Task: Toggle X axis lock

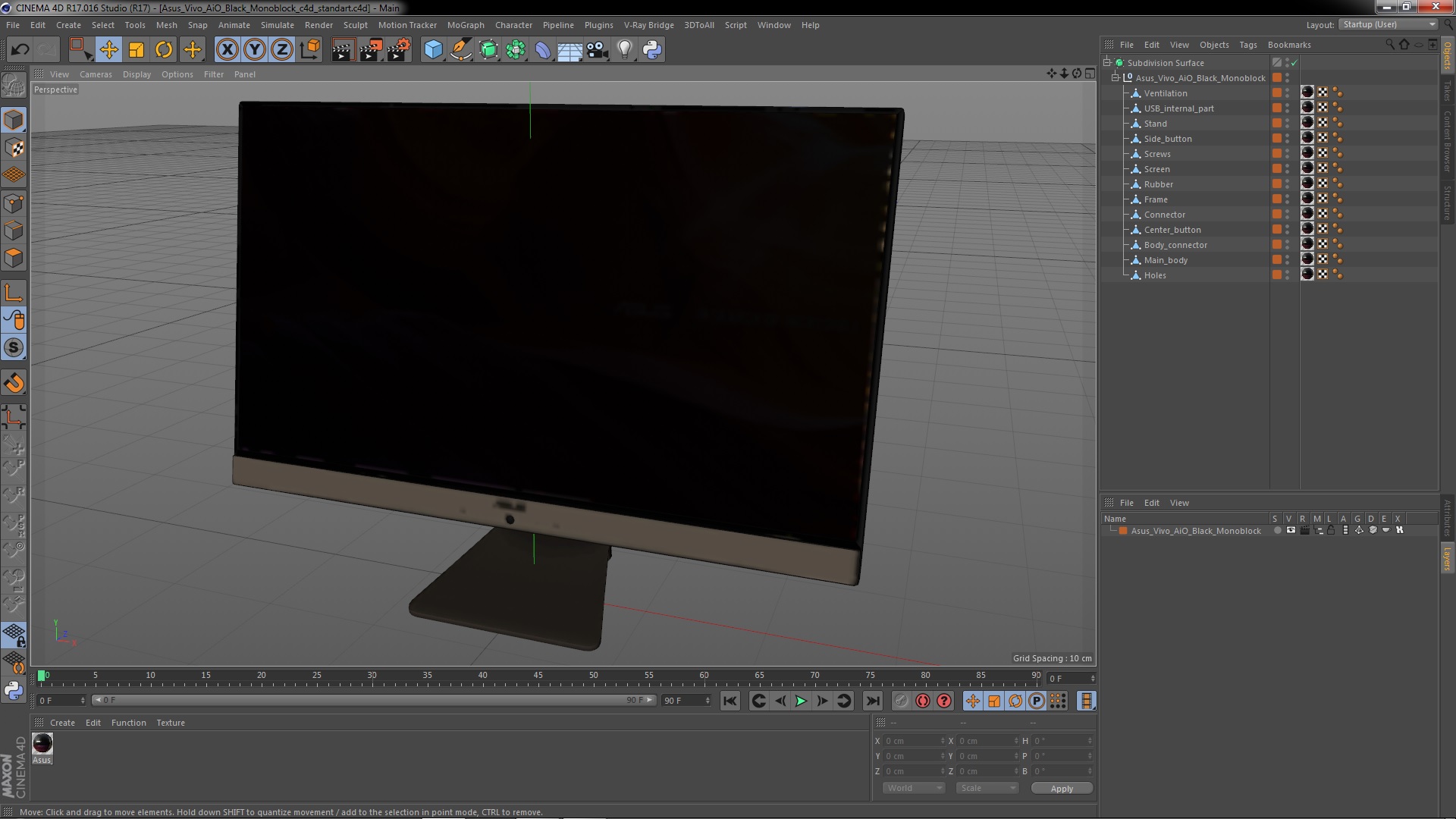Action: pyautogui.click(x=227, y=50)
